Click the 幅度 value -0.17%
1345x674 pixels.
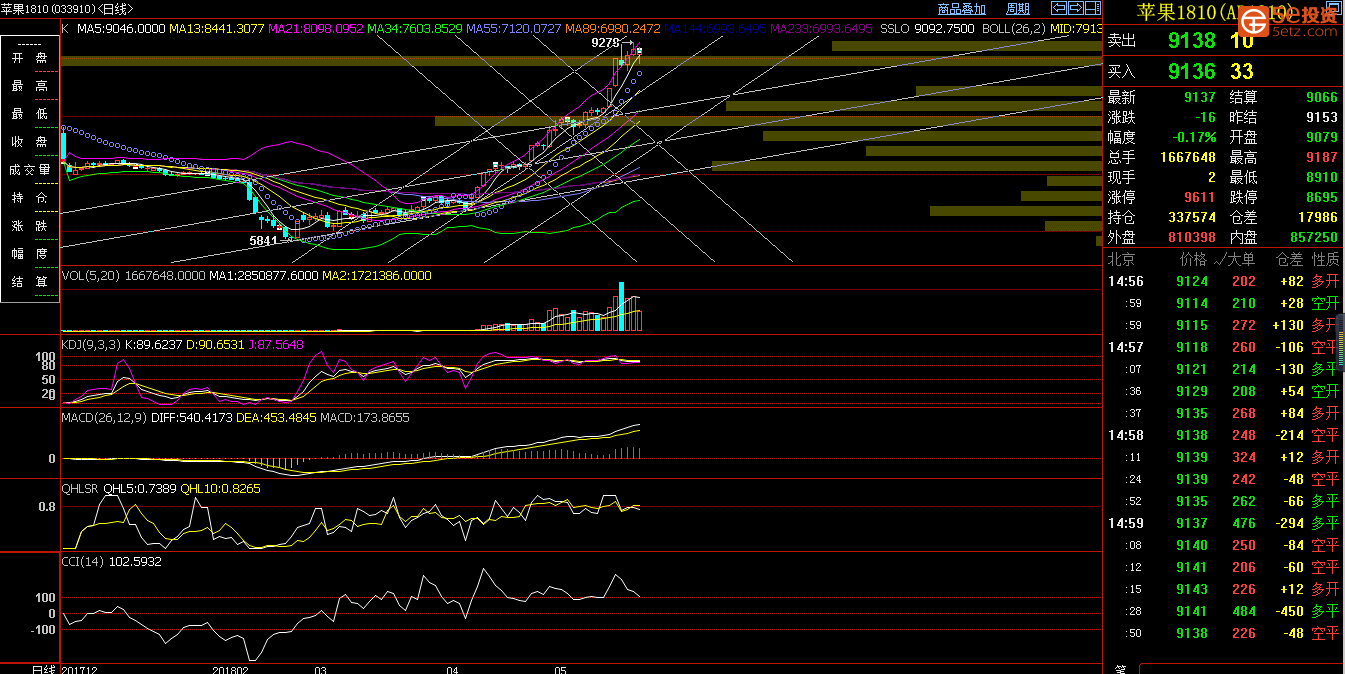[1195, 137]
